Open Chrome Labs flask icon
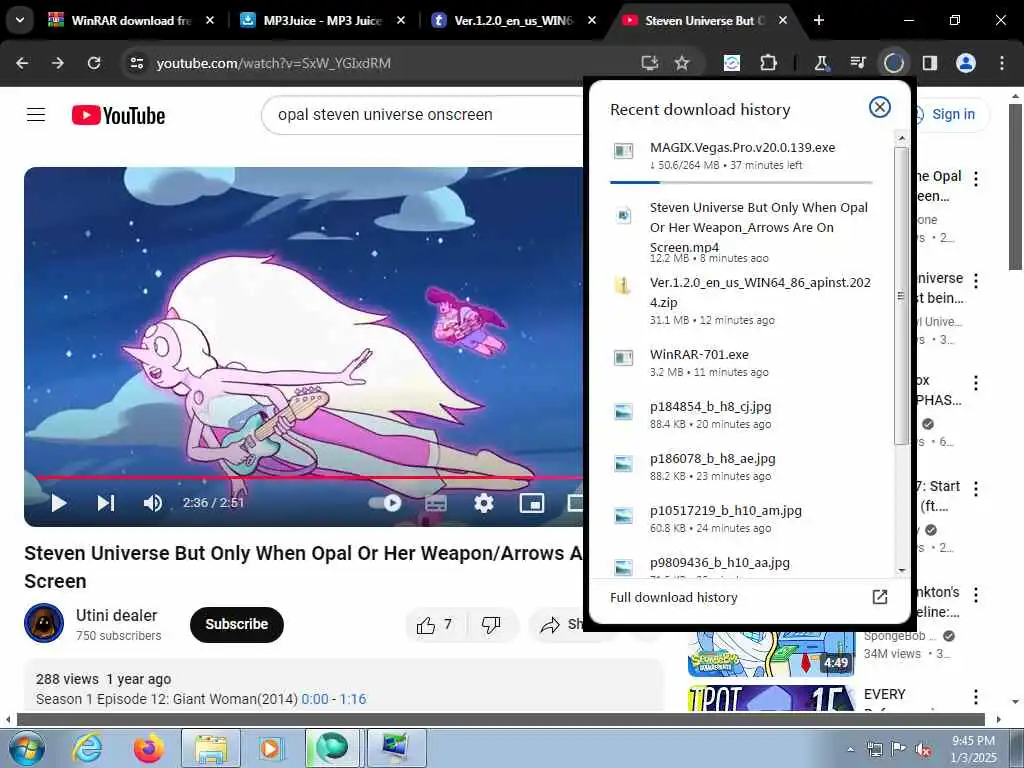 (822, 63)
